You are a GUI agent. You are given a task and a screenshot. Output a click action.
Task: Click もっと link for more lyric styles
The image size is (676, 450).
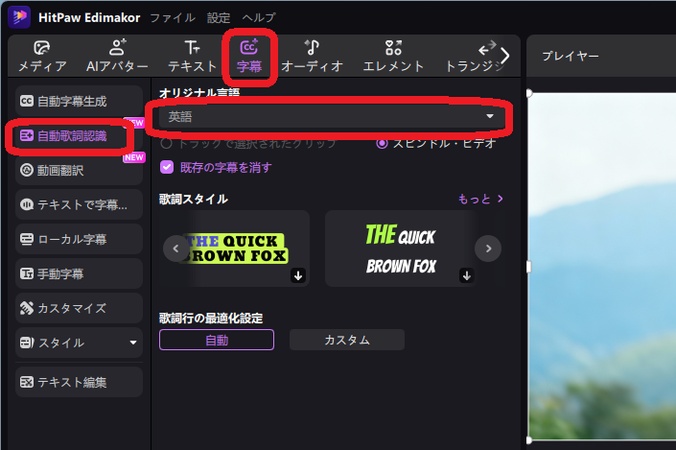point(480,199)
